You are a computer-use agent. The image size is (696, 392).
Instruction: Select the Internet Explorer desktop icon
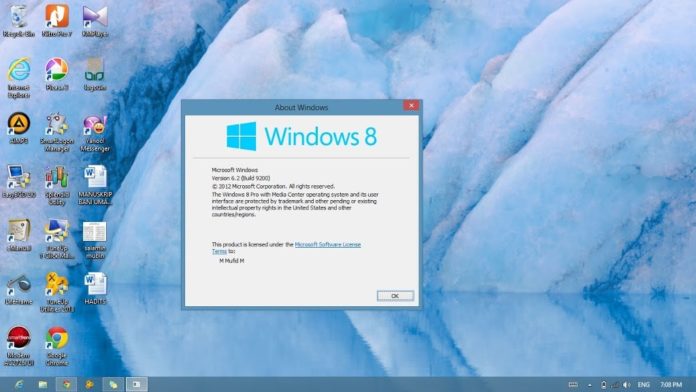tap(19, 78)
